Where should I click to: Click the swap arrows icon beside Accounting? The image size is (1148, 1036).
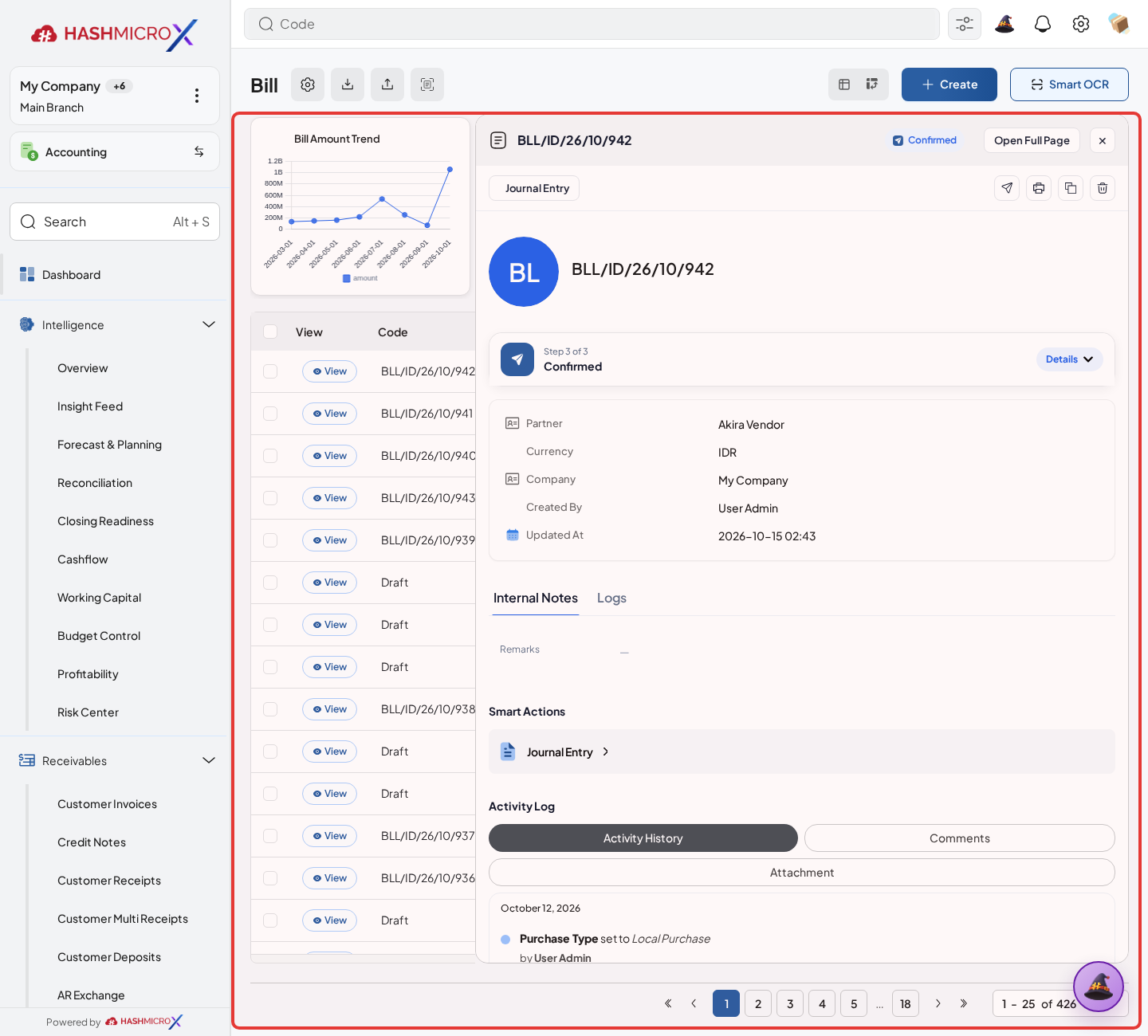coord(199,151)
